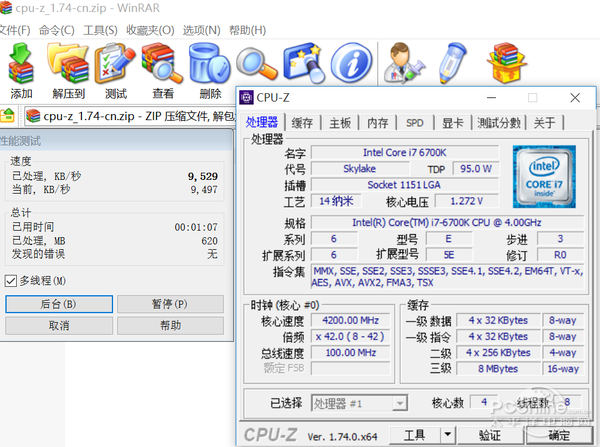
Task: Click the Intel Core i7 logo image
Action: click(544, 176)
